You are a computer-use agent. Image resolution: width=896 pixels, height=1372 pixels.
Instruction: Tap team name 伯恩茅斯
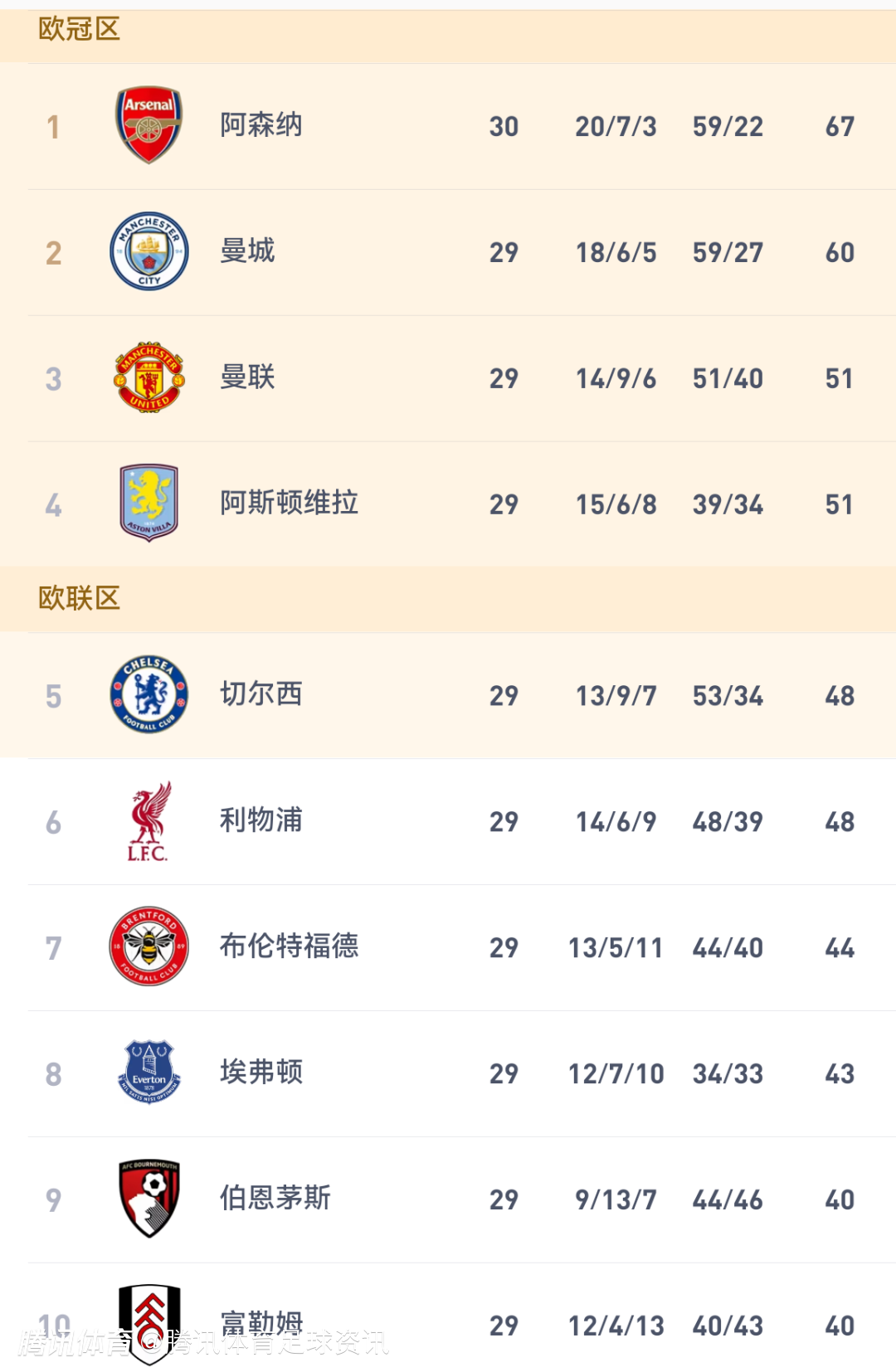275,1199
